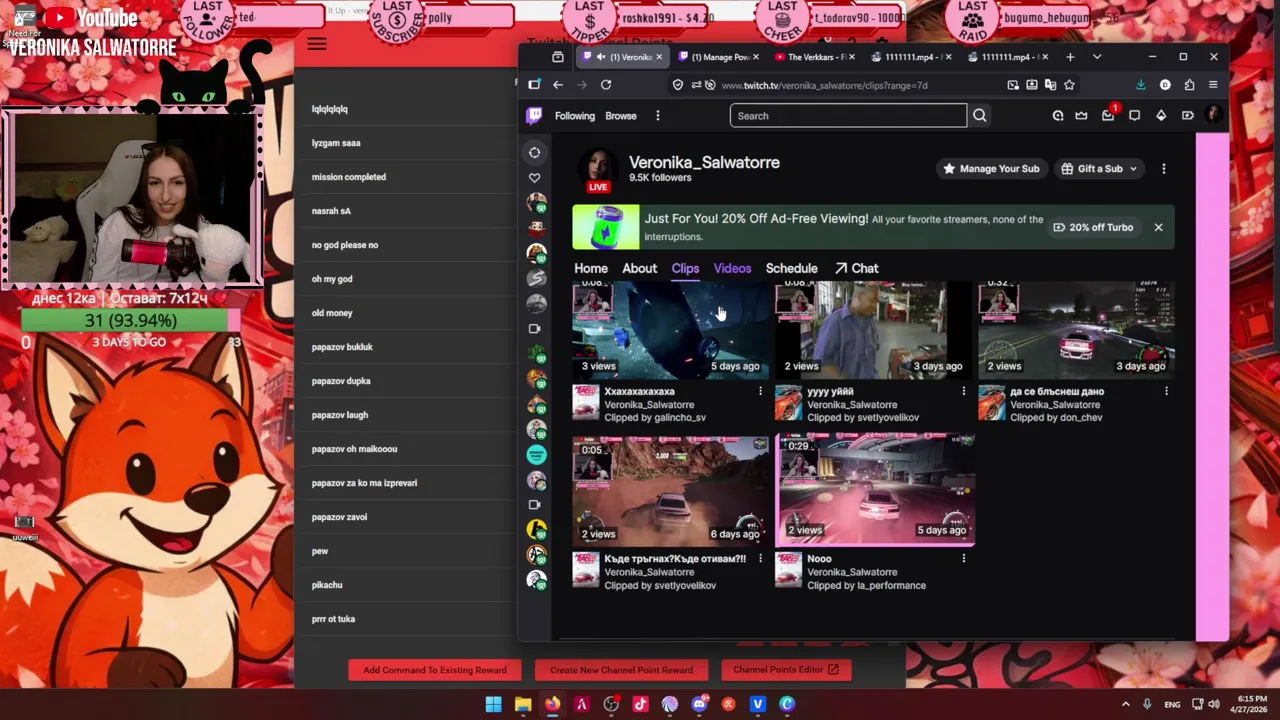Open channel Schedule tab
Screen dimensions: 1280x720
pos(791,268)
